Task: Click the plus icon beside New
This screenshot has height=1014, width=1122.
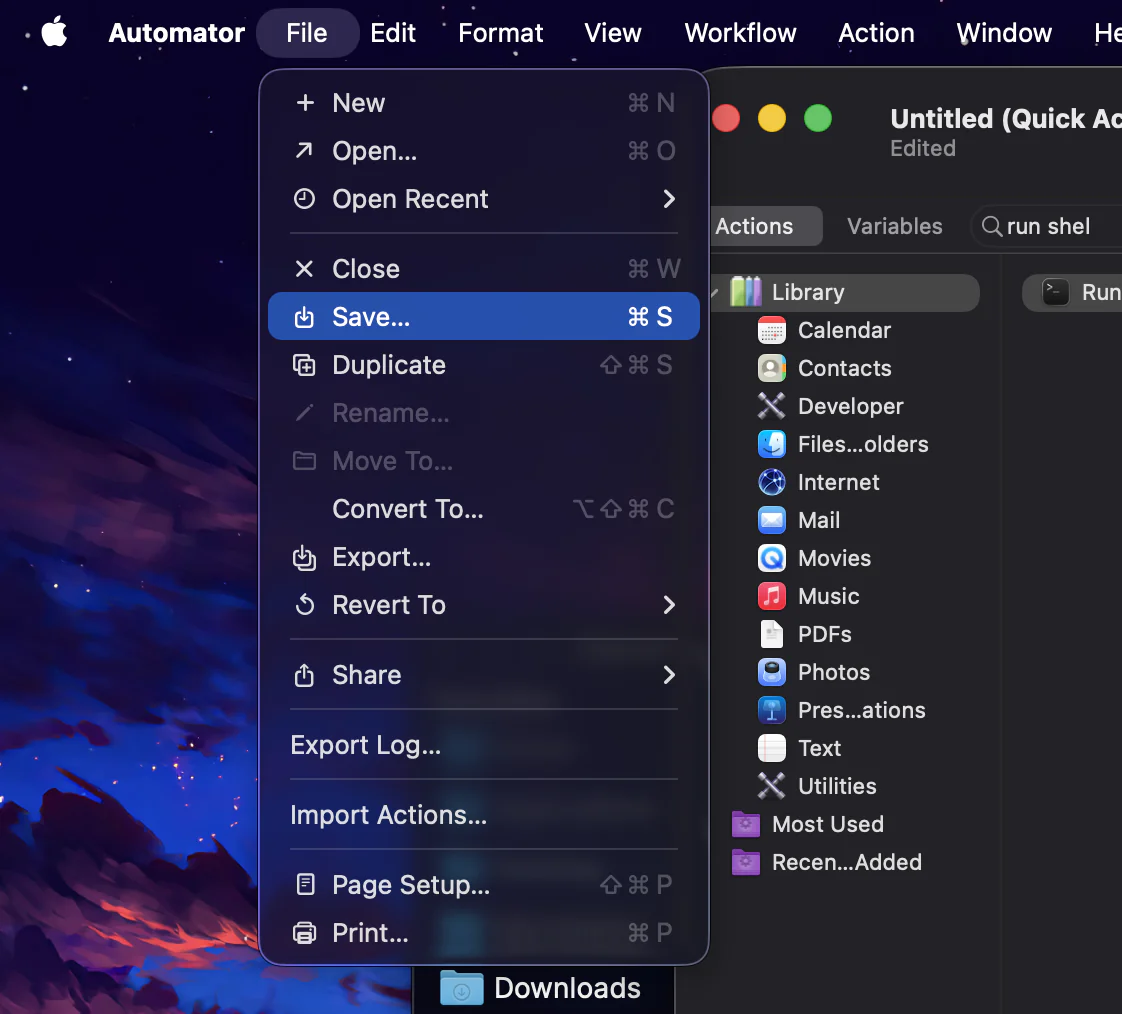Action: [x=305, y=103]
